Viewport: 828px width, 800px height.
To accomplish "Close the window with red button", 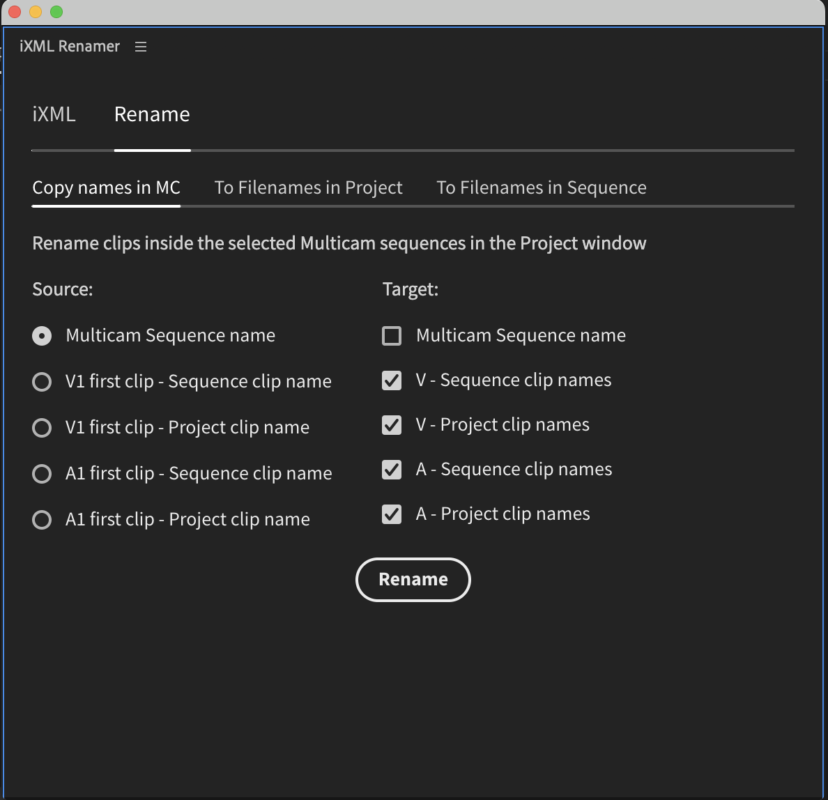I will [x=14, y=12].
